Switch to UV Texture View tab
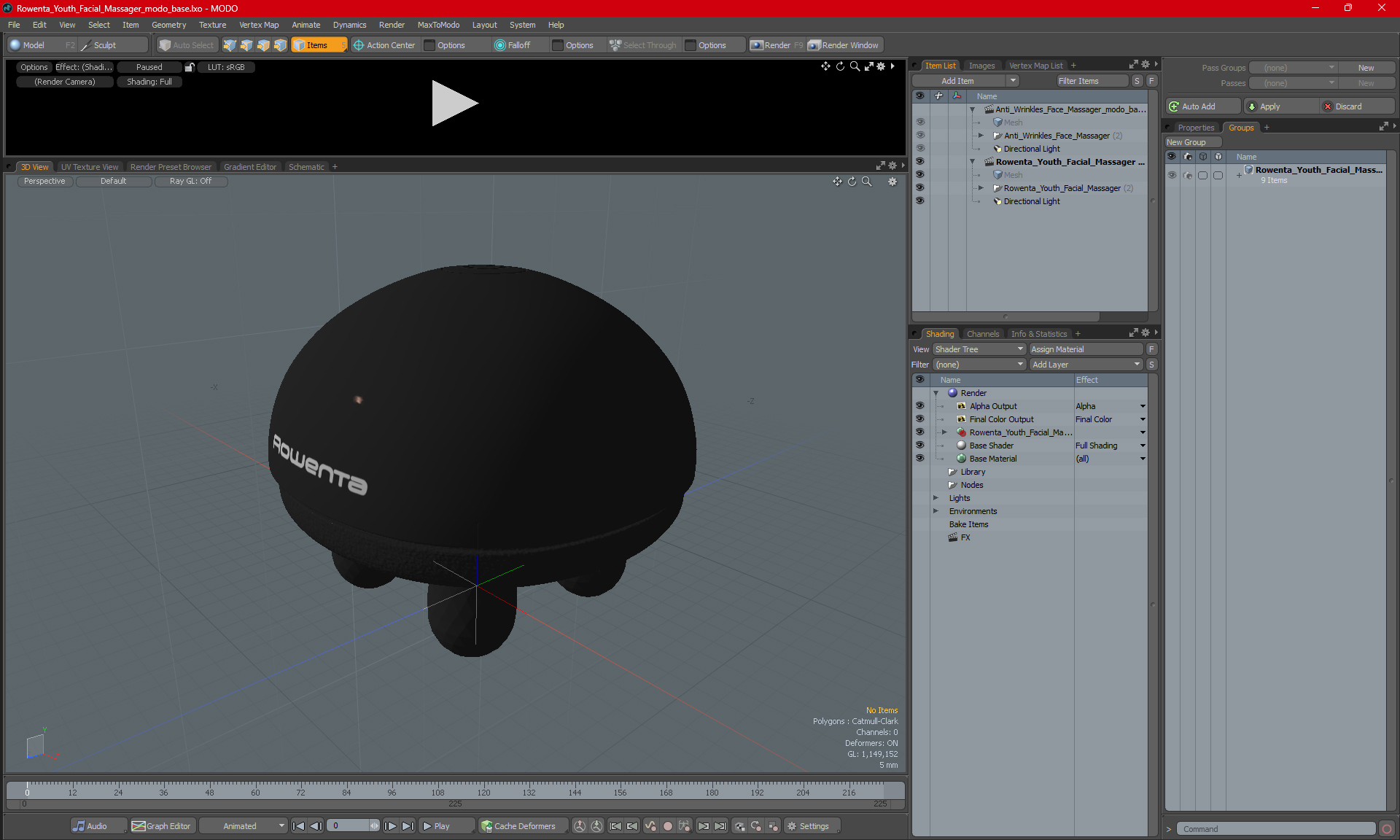This screenshot has height=840, width=1400. pos(90,167)
